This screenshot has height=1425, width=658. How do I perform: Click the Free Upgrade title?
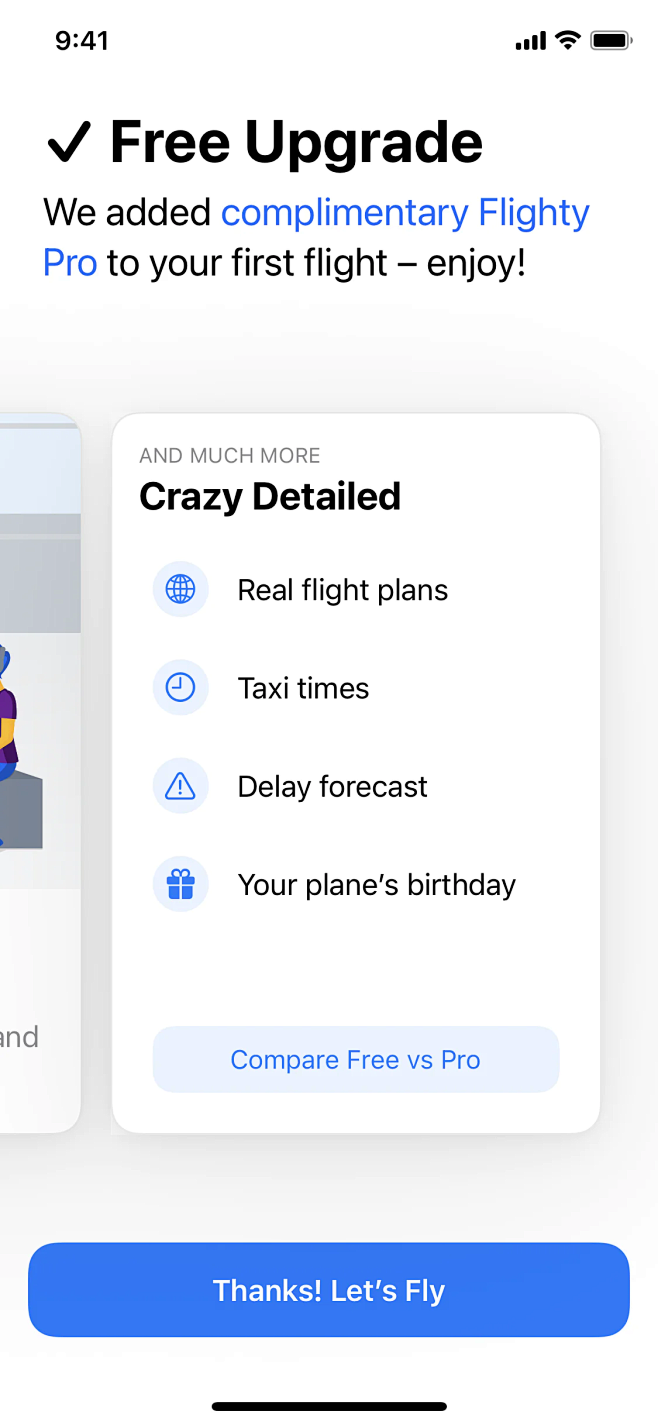click(296, 142)
